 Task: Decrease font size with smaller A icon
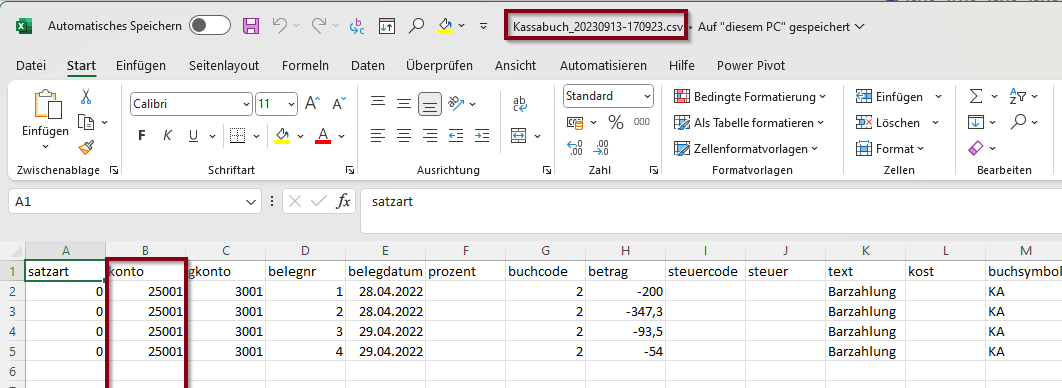339,104
